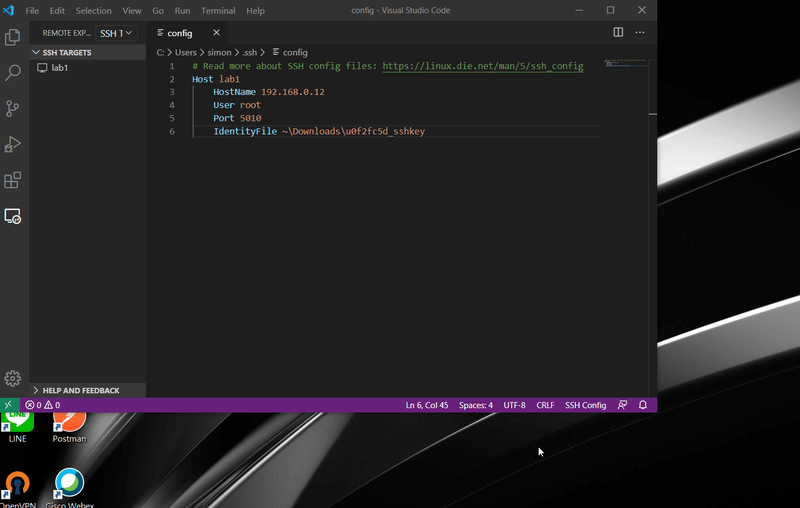Viewport: 800px width, 508px height.
Task: Click the Port 5010 line
Action: (237, 118)
